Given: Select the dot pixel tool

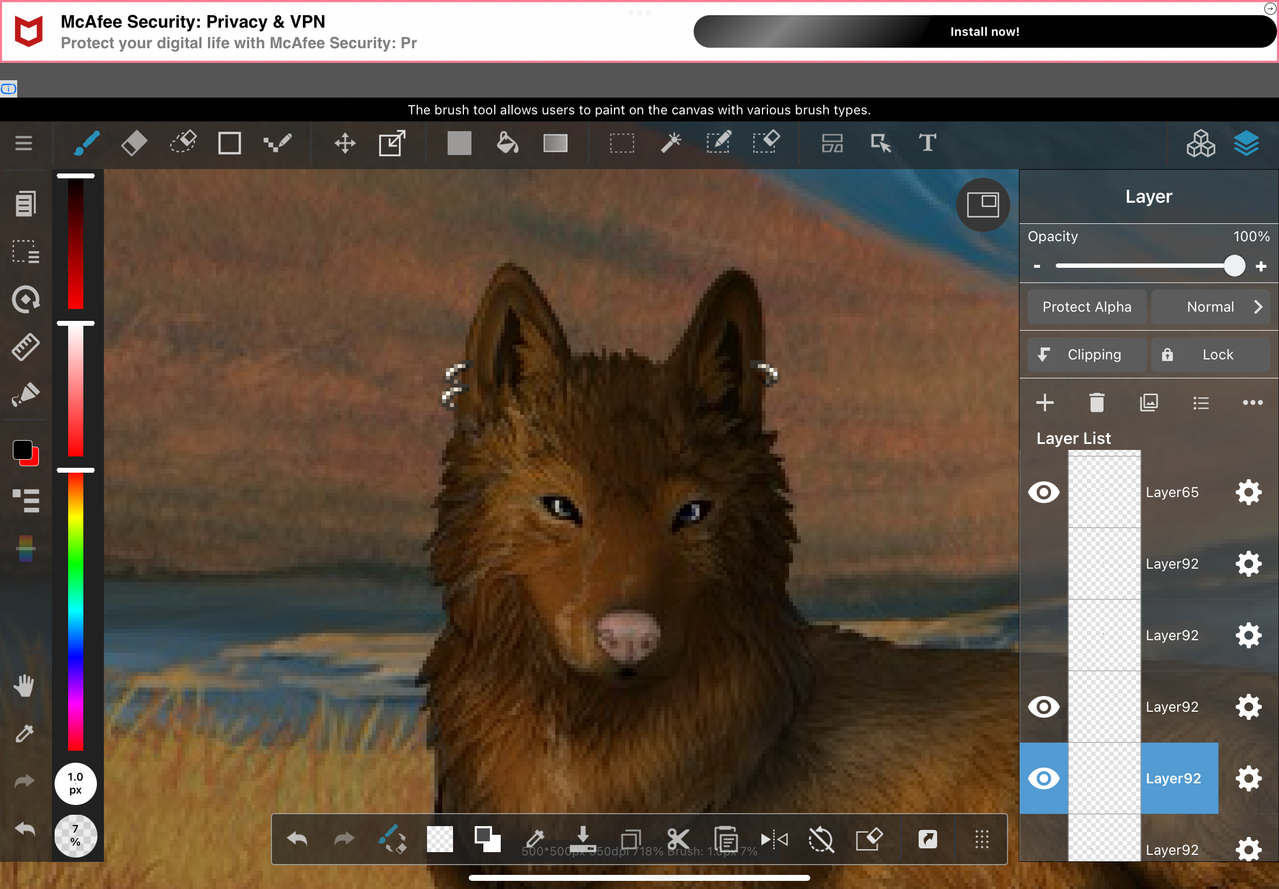Looking at the screenshot, I should (277, 143).
